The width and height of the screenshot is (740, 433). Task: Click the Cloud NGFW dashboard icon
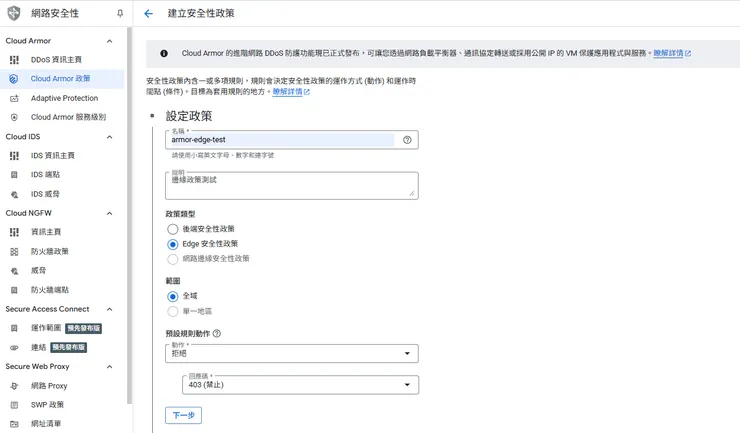[x=14, y=232]
